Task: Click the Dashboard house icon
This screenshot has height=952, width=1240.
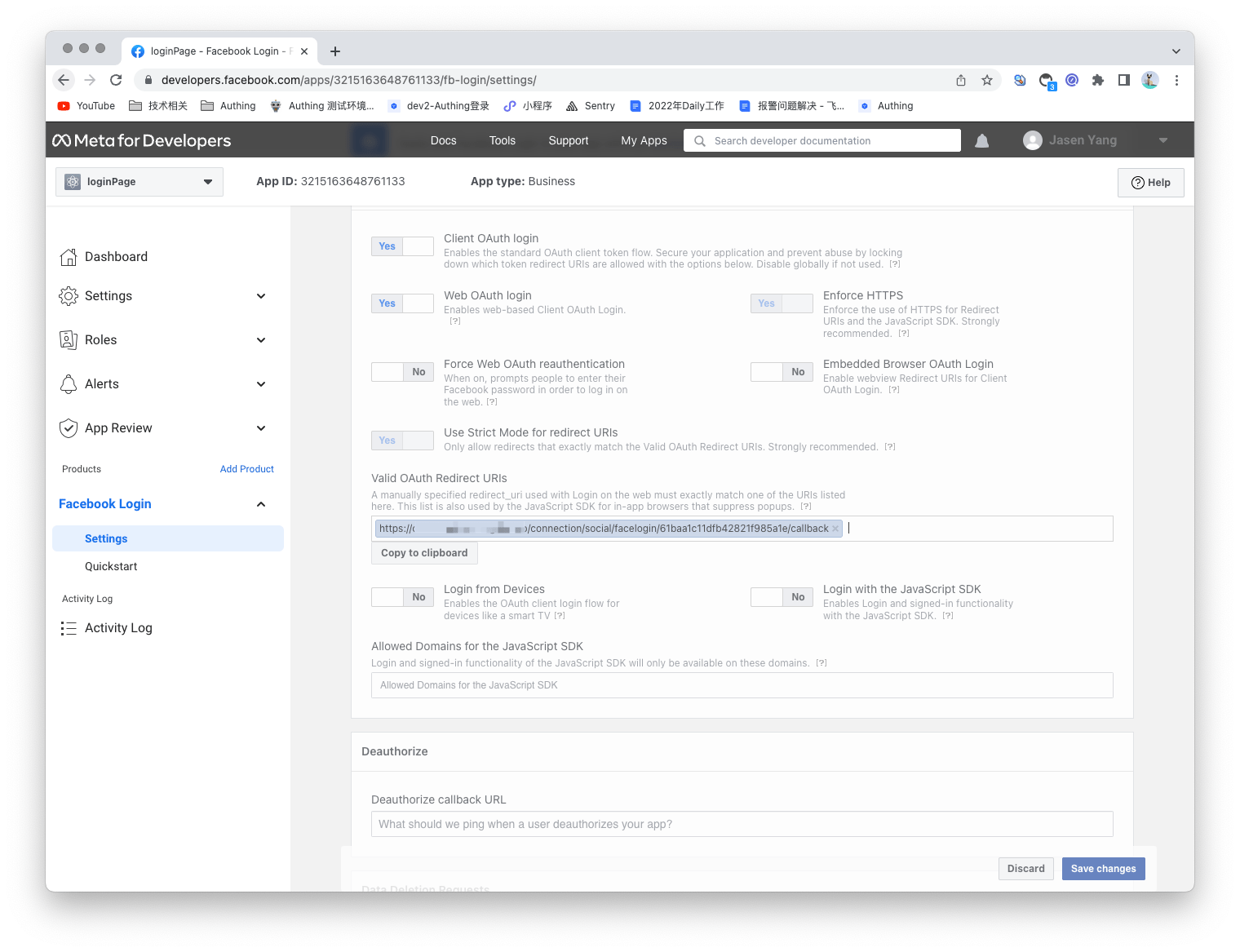Action: [x=69, y=257]
